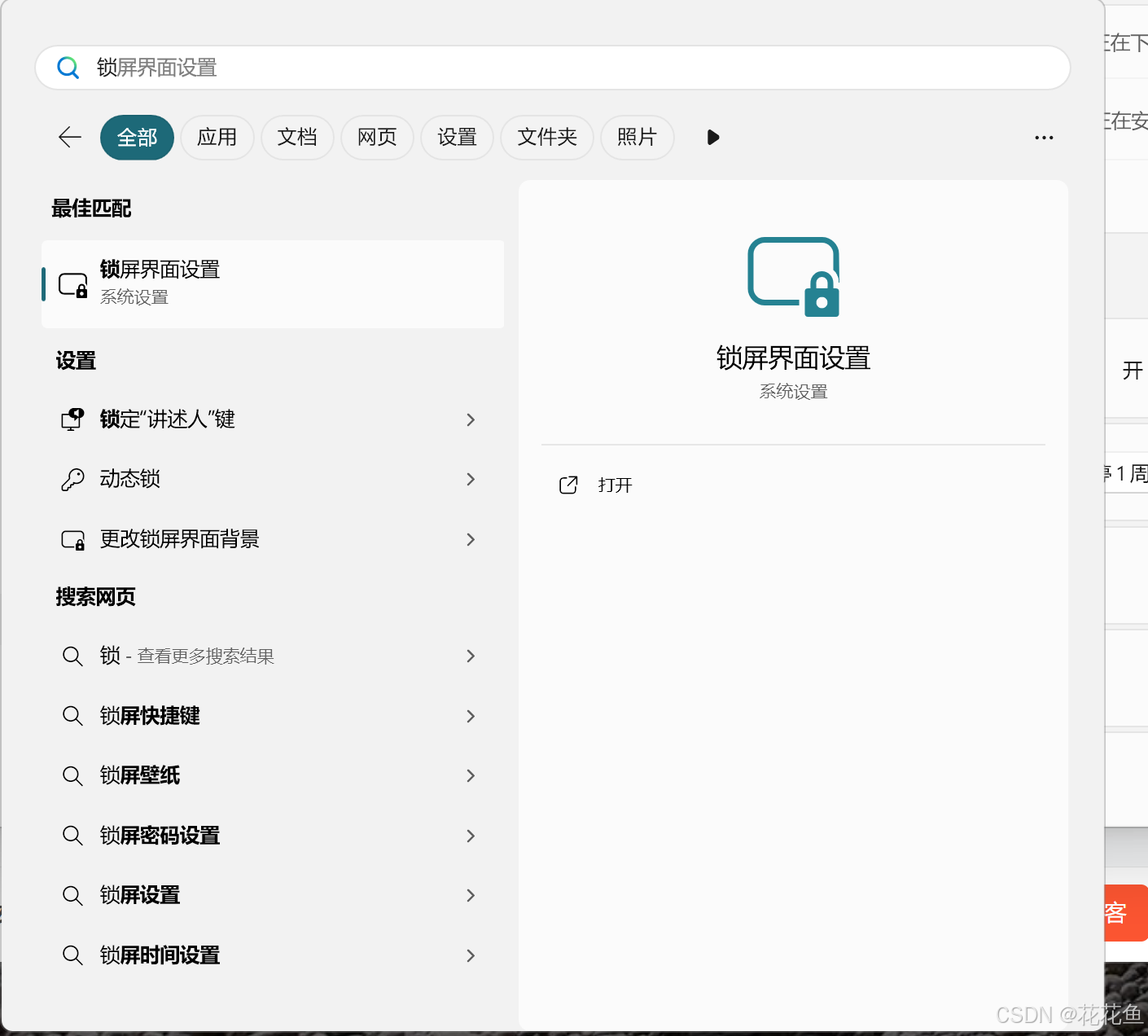Show more filters with the play arrow
This screenshot has width=1148, height=1036.
click(713, 137)
